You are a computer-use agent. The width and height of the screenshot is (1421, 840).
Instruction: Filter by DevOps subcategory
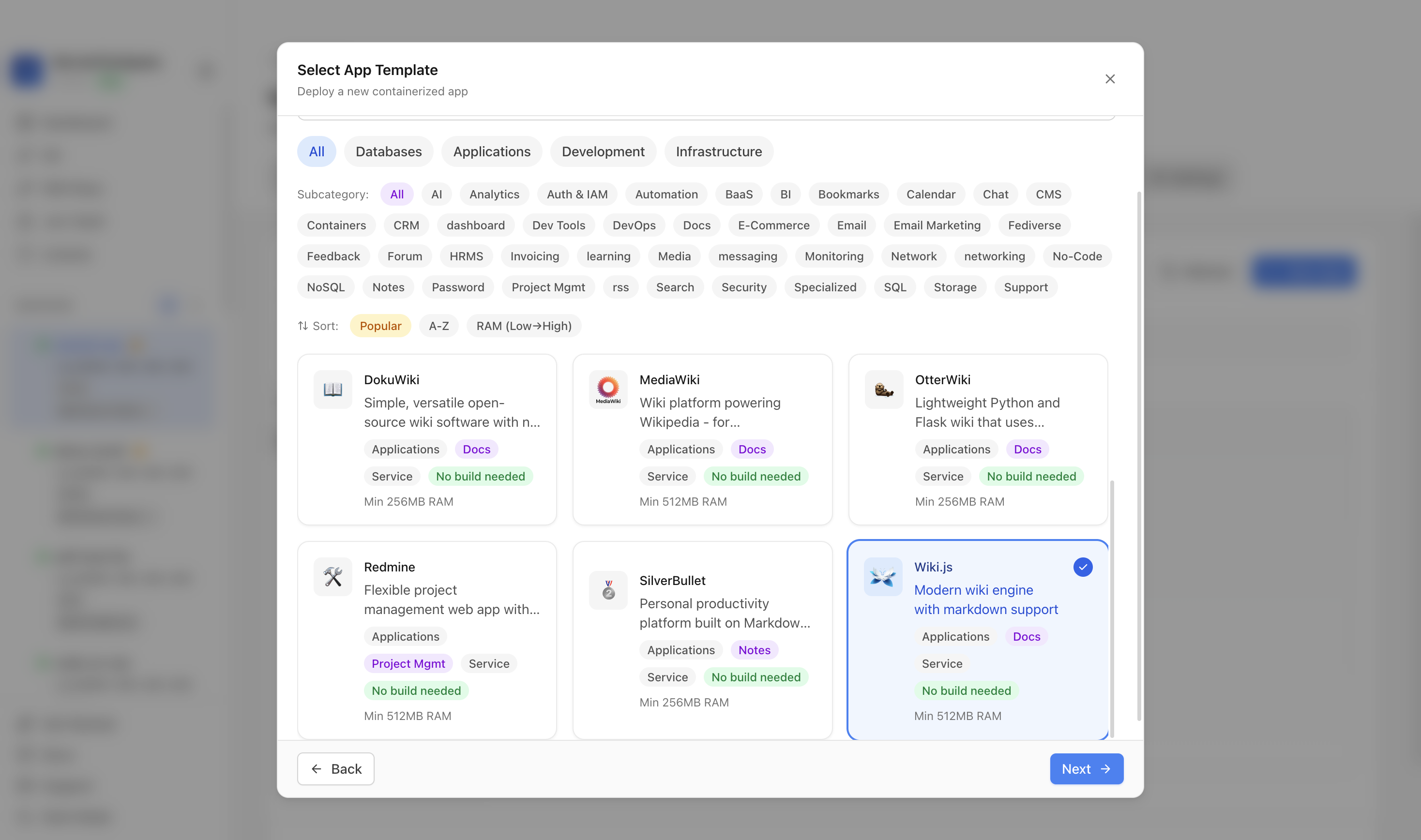634,225
